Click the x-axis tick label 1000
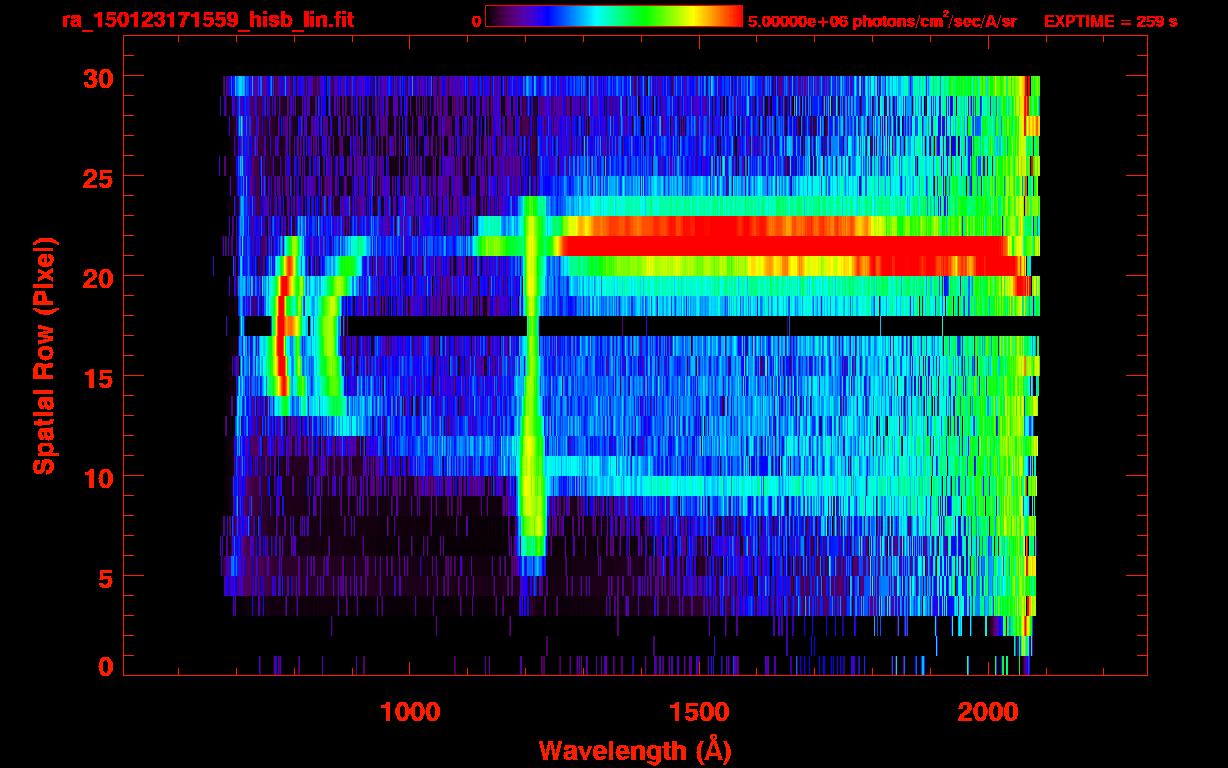The width and height of the screenshot is (1228, 768). 410,712
